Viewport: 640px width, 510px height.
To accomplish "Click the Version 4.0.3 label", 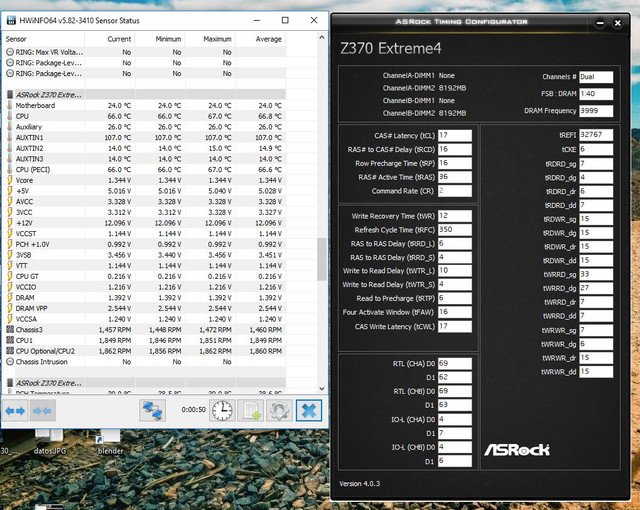I will click(359, 483).
